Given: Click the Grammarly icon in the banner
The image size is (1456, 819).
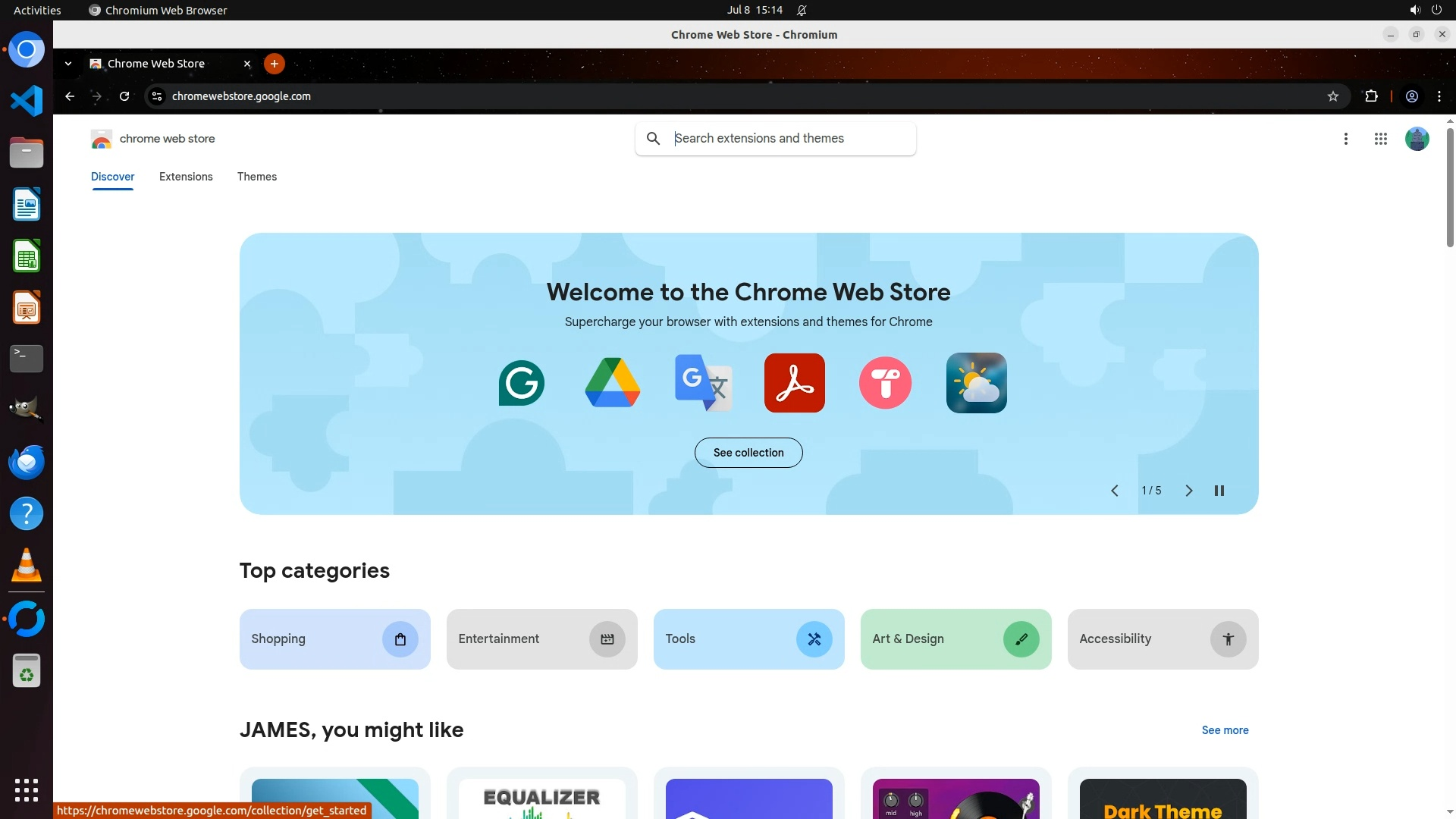Looking at the screenshot, I should tap(522, 383).
